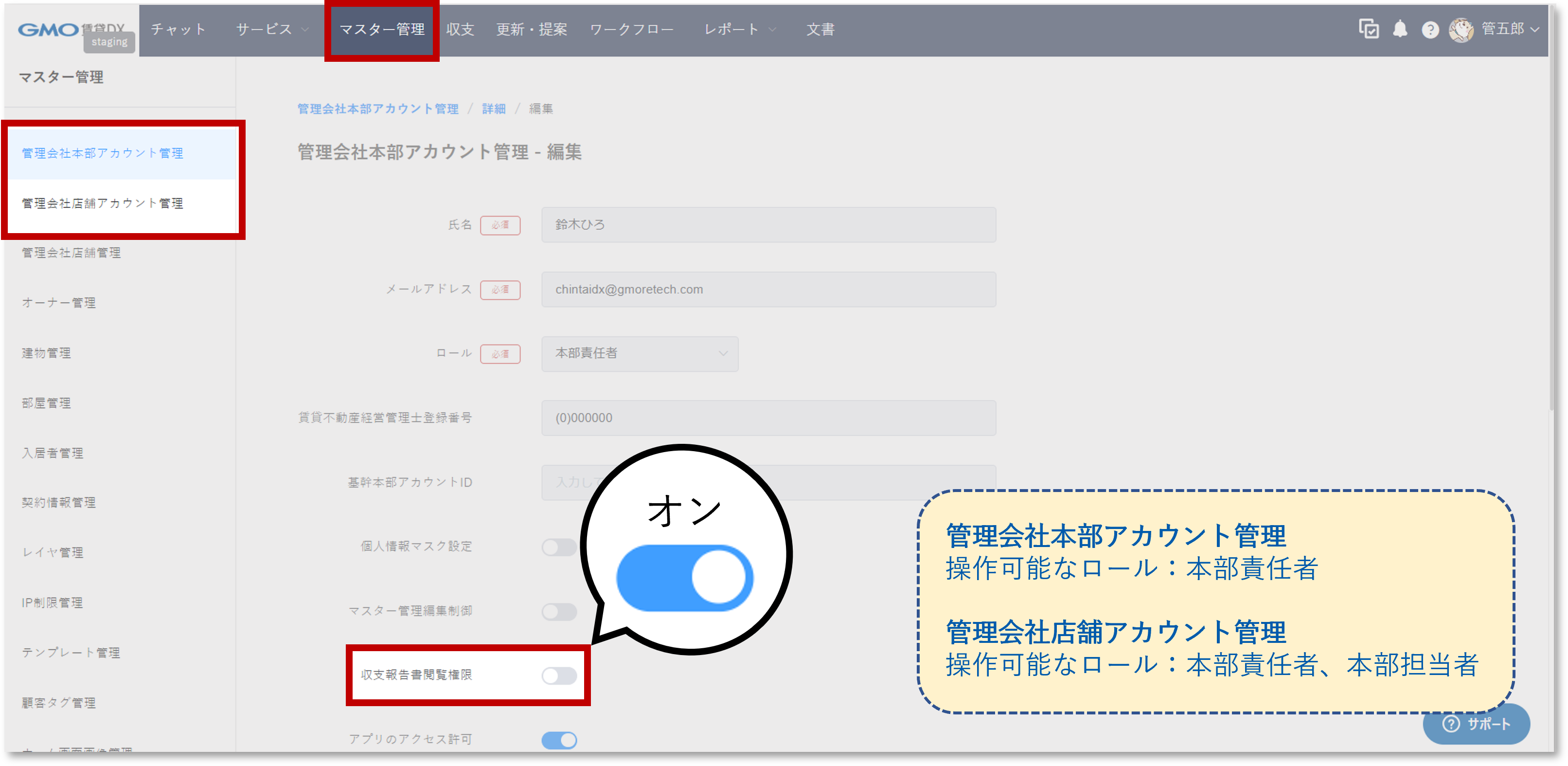The height and width of the screenshot is (766, 1568).
Task: Open IP制限管理 in sidebar
Action: [53, 602]
